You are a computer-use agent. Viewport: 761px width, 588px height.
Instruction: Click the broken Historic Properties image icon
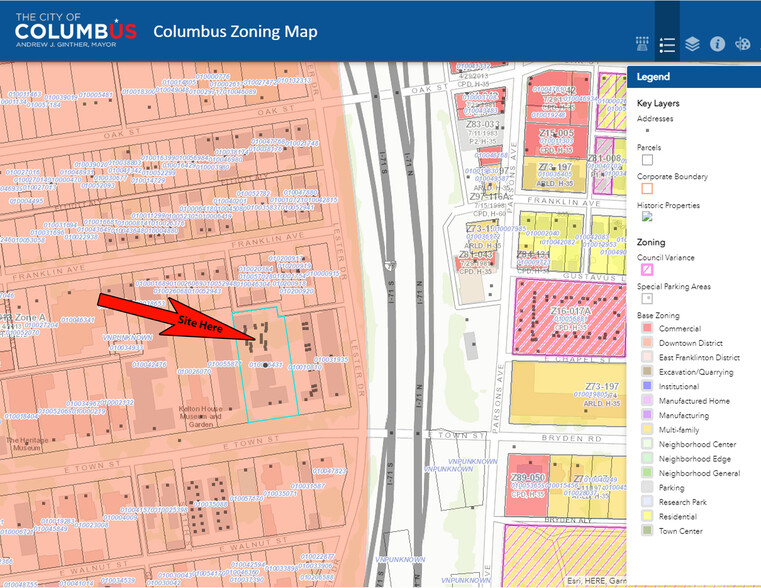(x=646, y=216)
